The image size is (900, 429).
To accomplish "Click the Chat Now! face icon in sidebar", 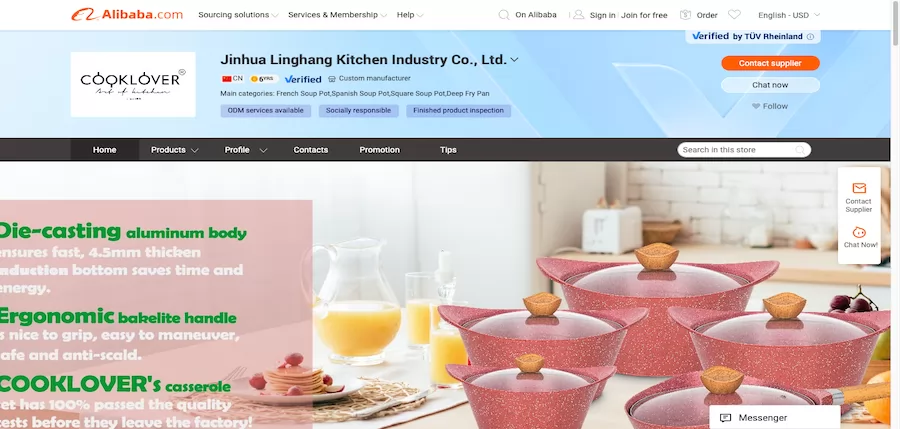I will click(859, 232).
